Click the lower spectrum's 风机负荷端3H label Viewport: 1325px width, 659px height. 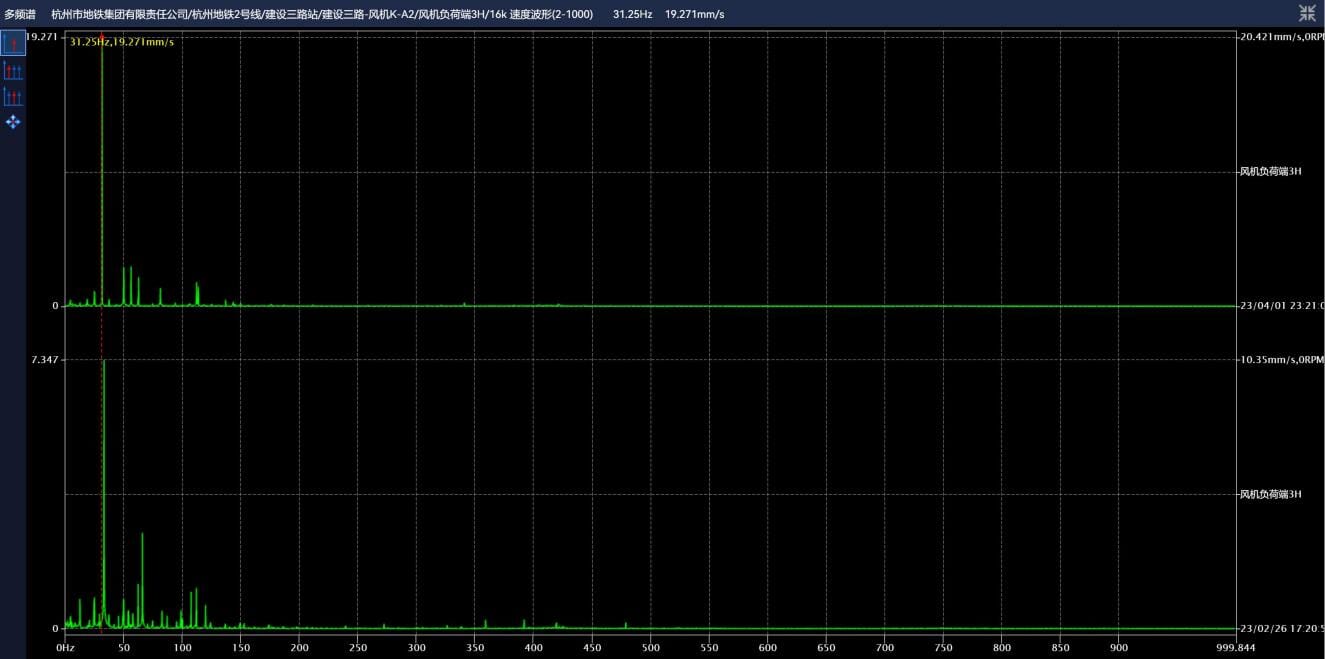(x=1270, y=494)
